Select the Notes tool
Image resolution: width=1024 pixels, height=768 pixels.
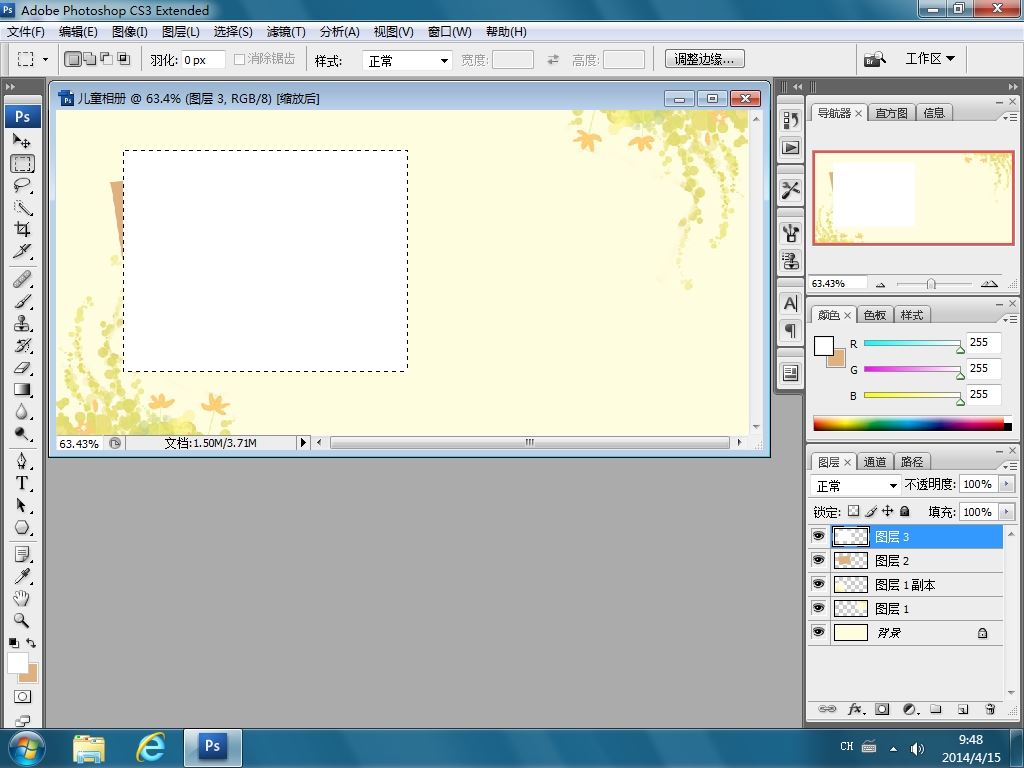pos(22,554)
